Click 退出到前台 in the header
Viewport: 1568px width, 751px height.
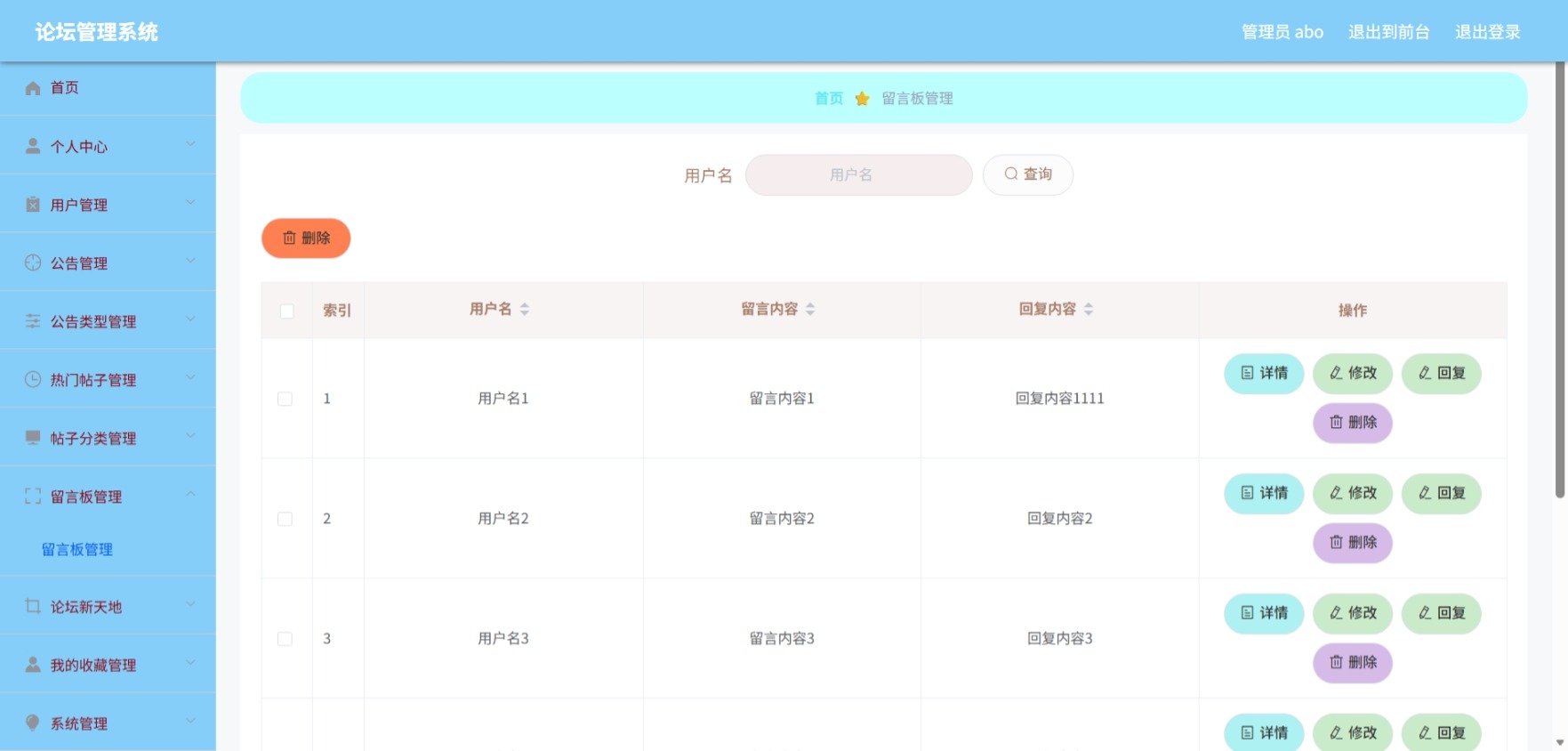(1388, 32)
